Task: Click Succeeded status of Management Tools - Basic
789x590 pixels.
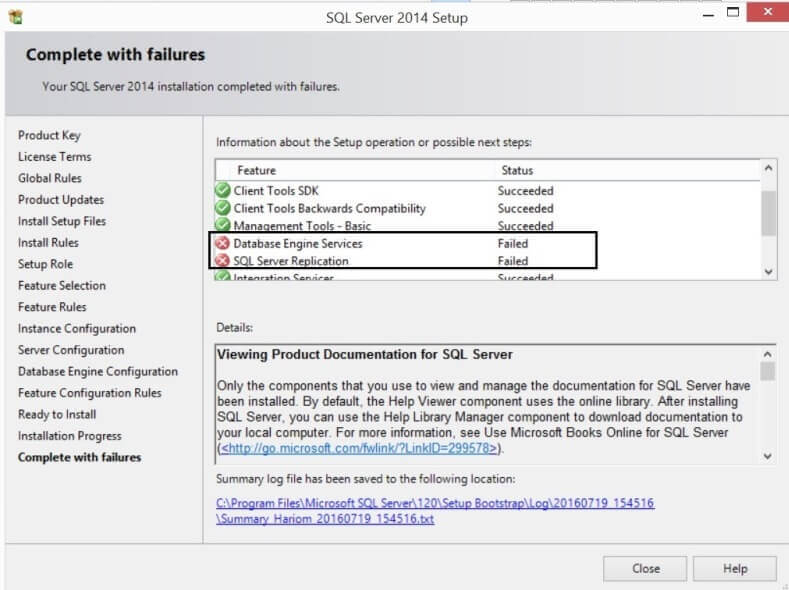Action: click(525, 225)
